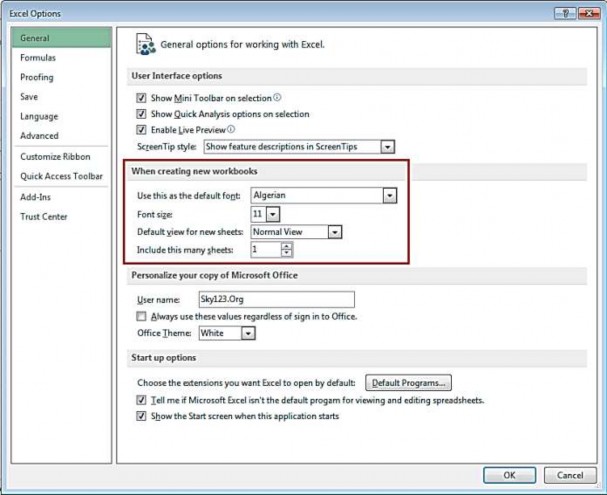Uncheck Show Quick Analysis options on selection
607x495 pixels.
[141, 114]
